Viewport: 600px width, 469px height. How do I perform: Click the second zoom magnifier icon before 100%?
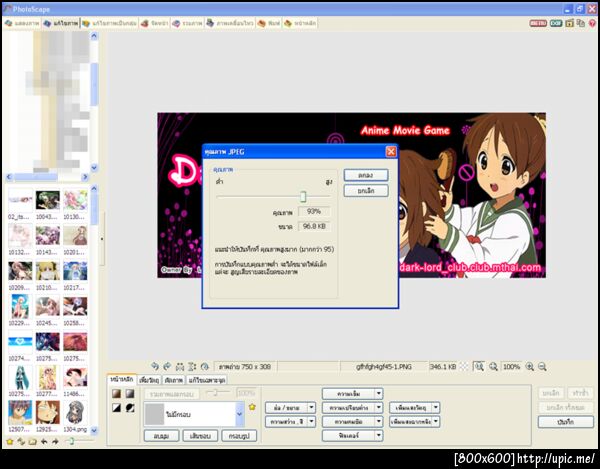tap(493, 366)
